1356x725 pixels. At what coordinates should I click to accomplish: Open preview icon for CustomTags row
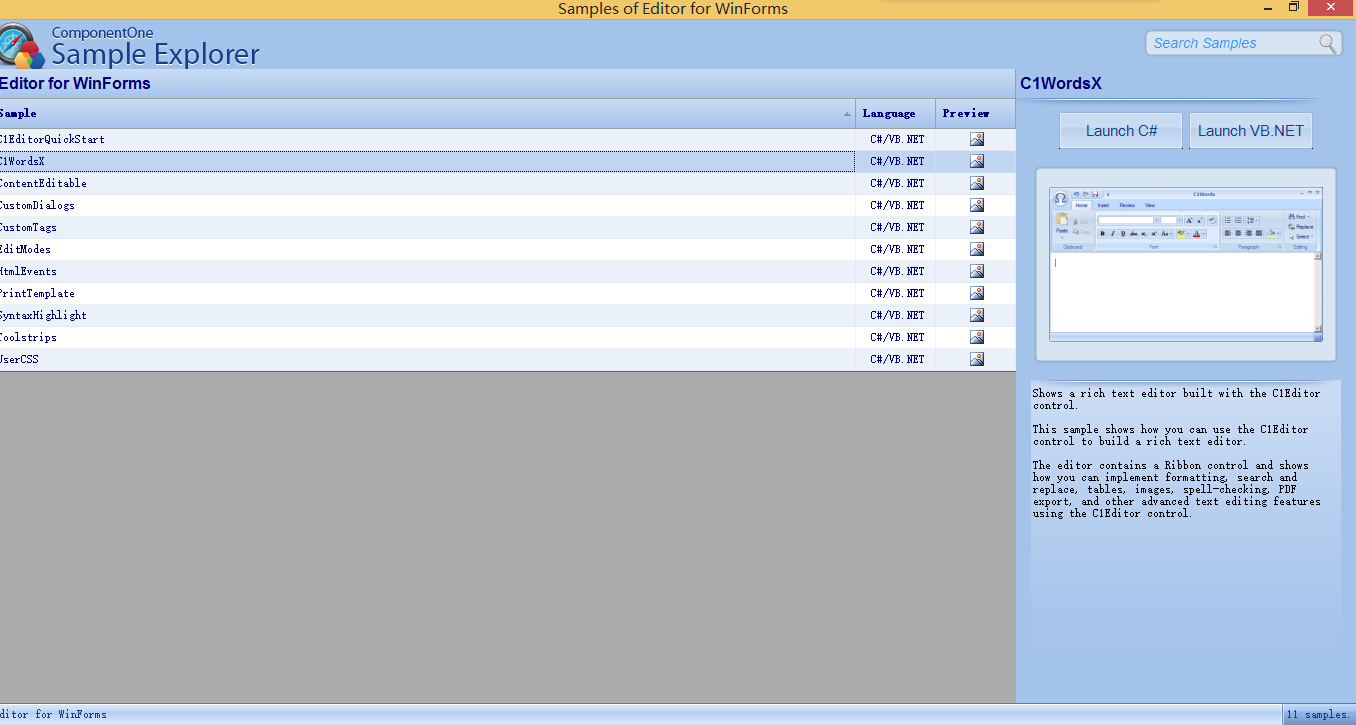[x=976, y=227]
